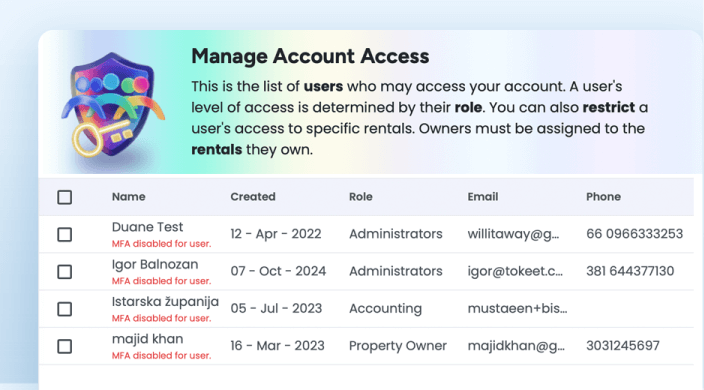The width and height of the screenshot is (704, 390).
Task: Toggle checkbox for Istarska županija
Action: click(65, 309)
